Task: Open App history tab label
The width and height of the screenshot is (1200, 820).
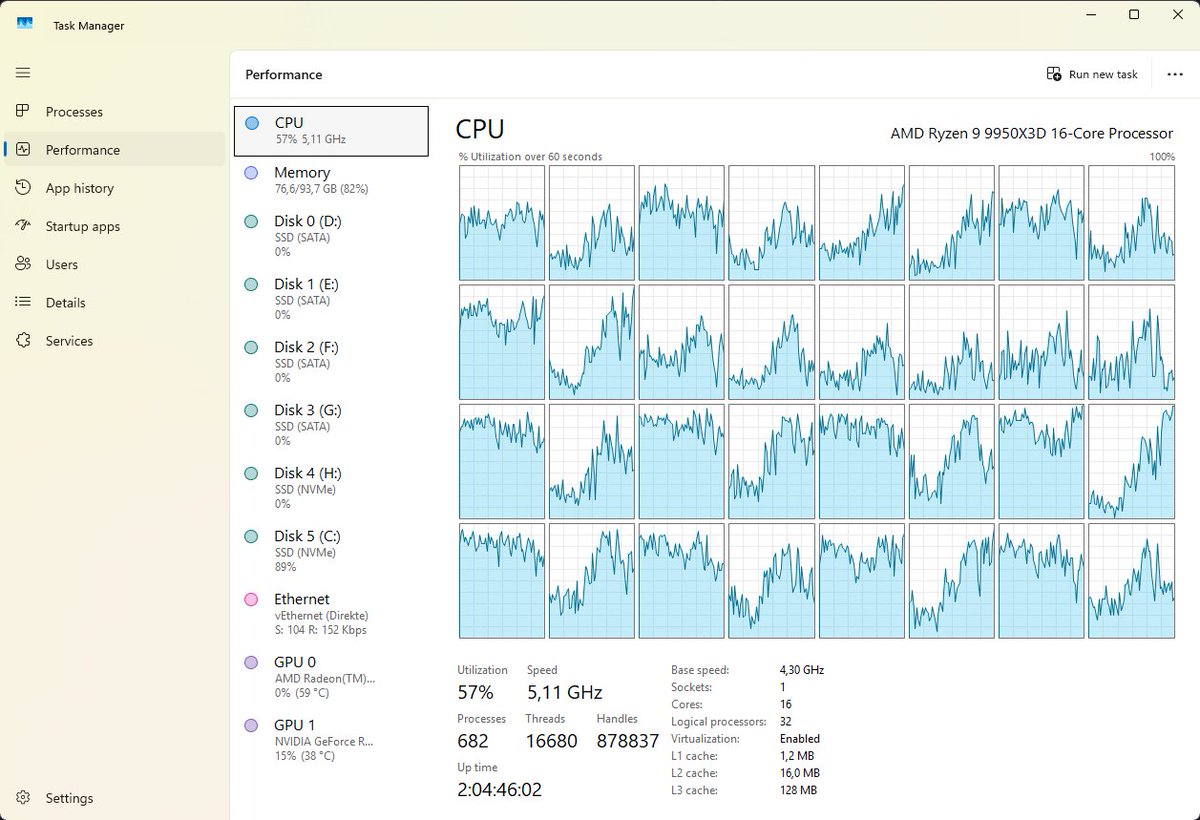Action: pos(80,188)
